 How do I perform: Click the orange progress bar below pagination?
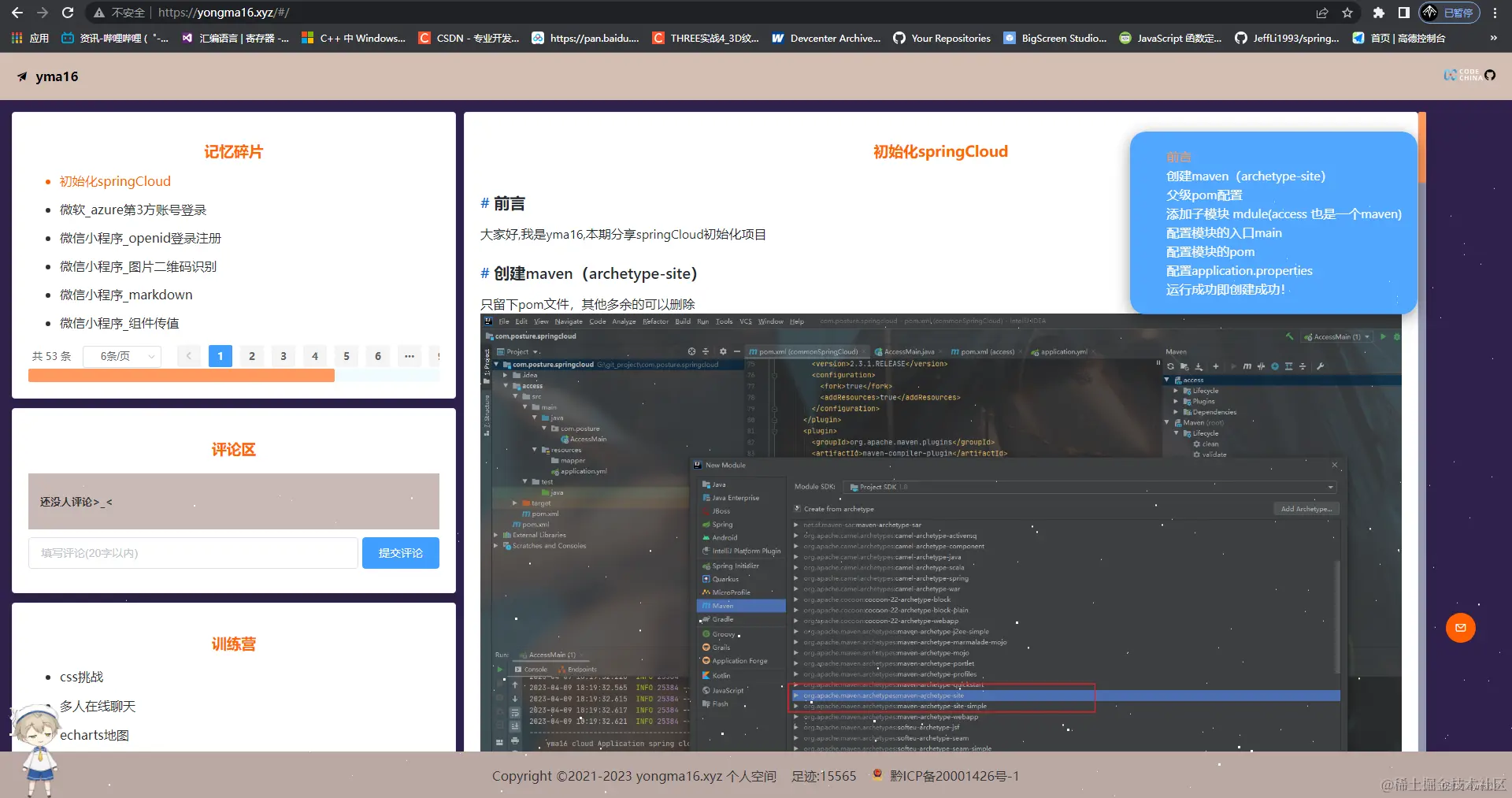point(181,376)
